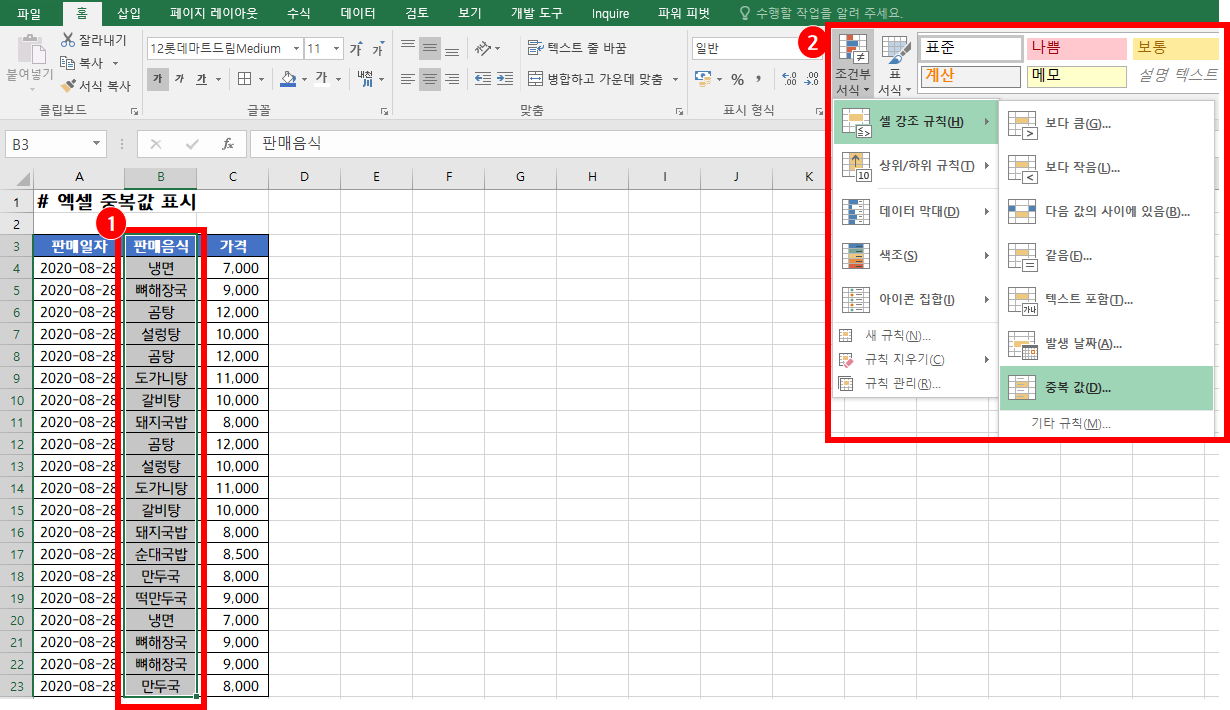The height and width of the screenshot is (710, 1230).
Task: Toggle Align Left
Action: click(407, 79)
